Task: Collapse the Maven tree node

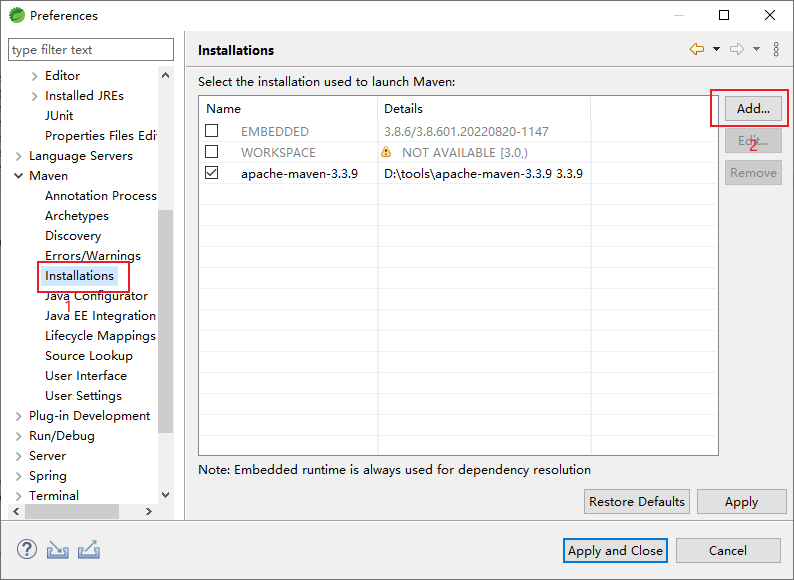Action: point(19,176)
